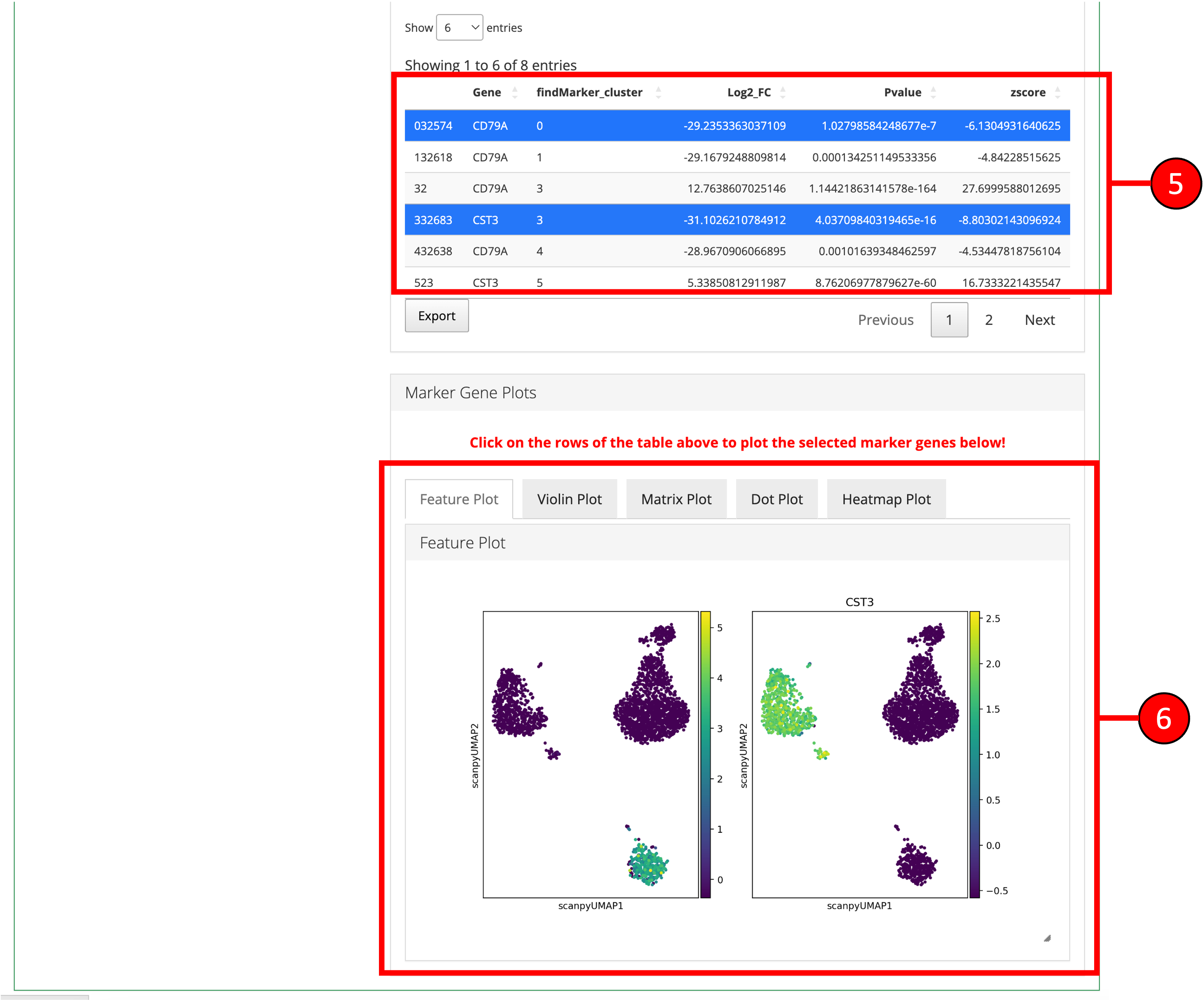Sort by Log2_FC column arrows

[783, 92]
